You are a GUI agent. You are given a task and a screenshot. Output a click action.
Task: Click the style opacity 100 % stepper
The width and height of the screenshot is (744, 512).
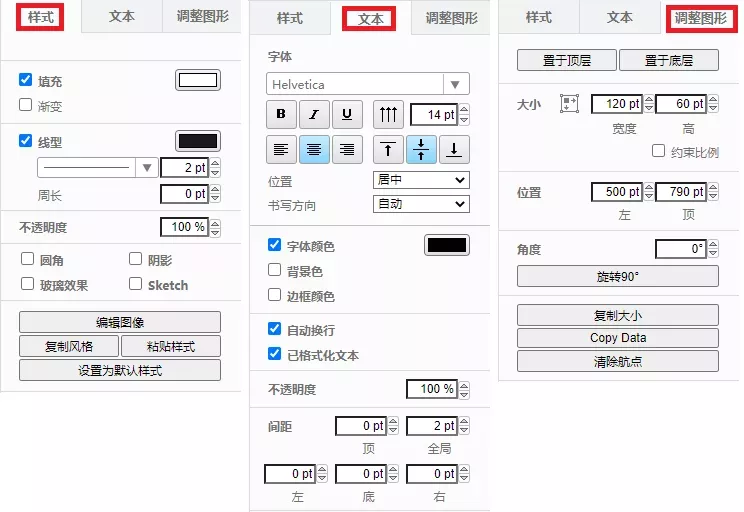point(215,227)
